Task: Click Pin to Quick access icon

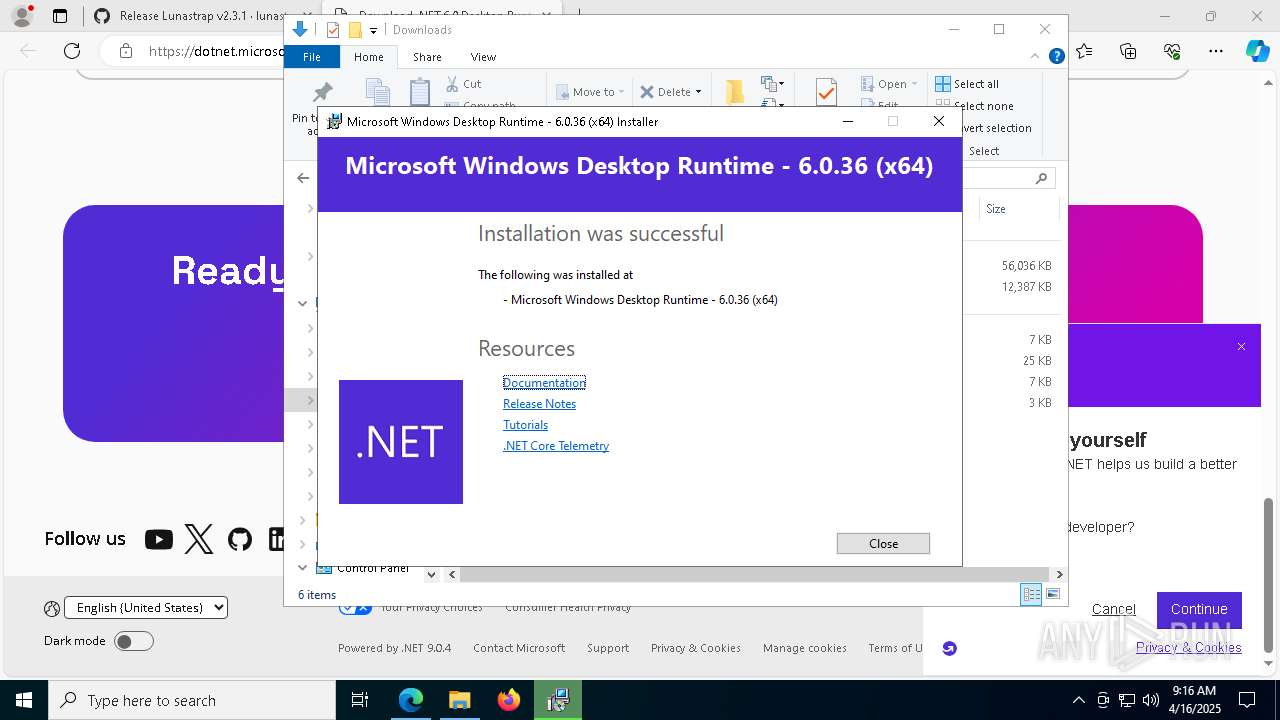Action: 322,92
